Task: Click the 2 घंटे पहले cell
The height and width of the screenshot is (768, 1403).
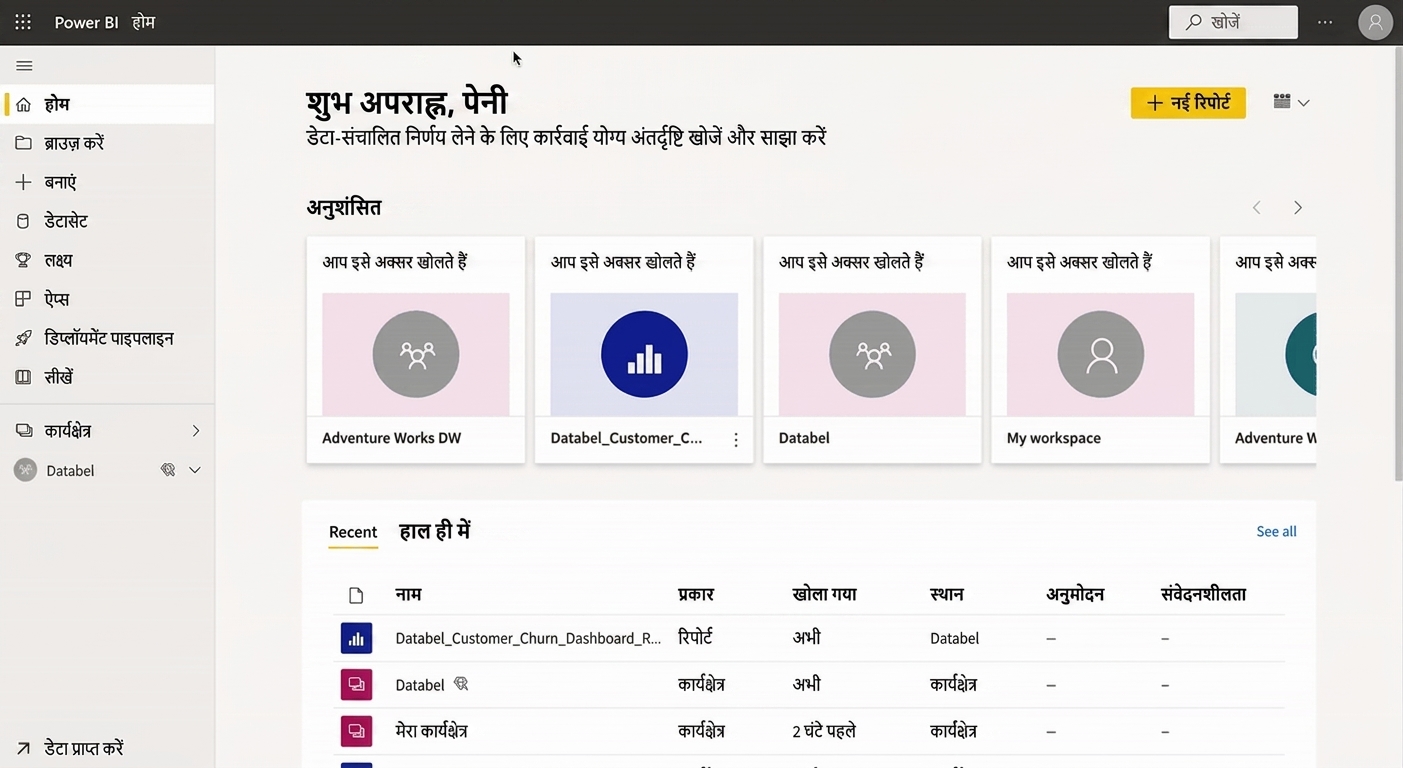Action: click(x=824, y=731)
